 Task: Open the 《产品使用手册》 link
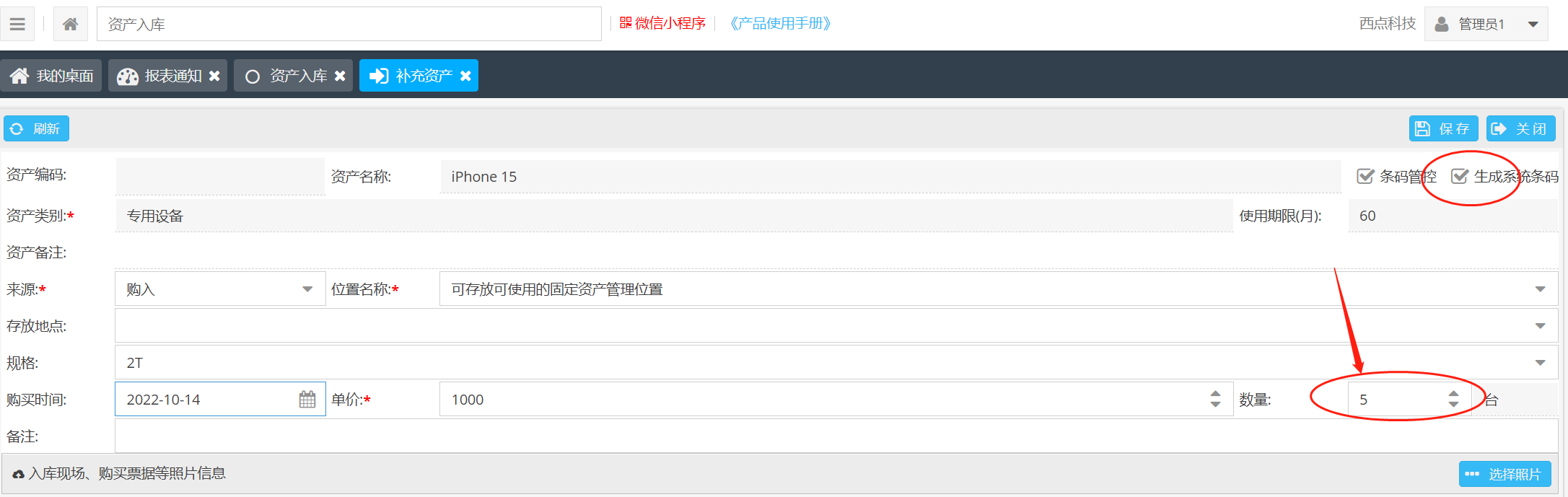pos(780,24)
